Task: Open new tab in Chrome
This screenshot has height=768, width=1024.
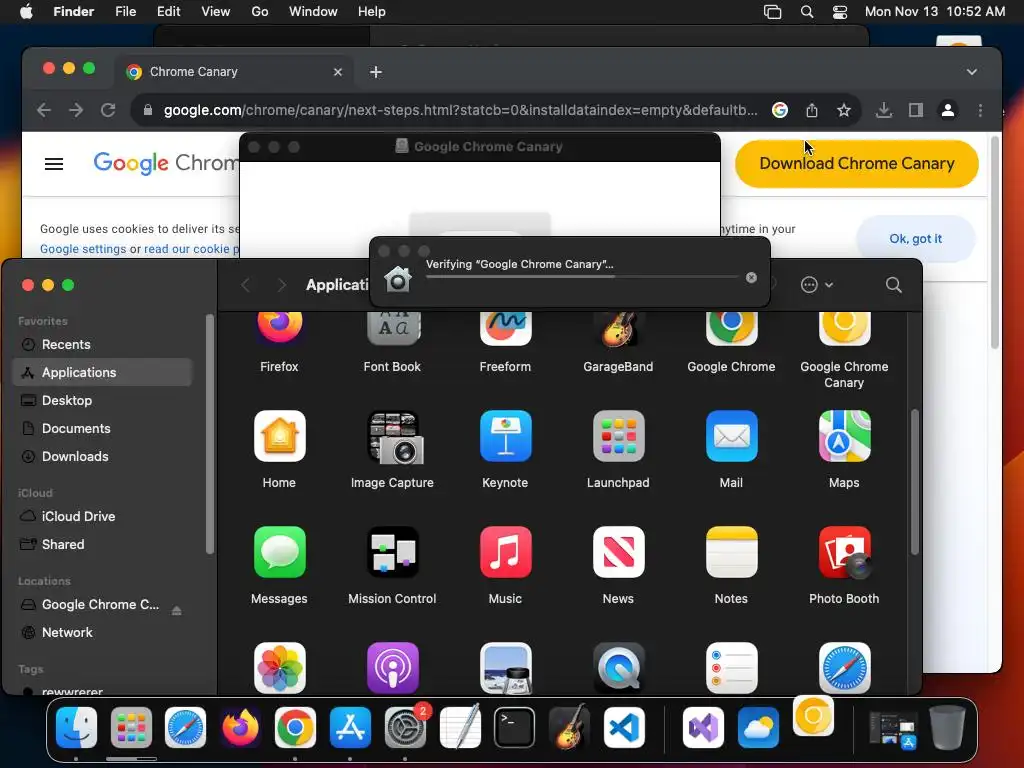Action: click(x=376, y=72)
